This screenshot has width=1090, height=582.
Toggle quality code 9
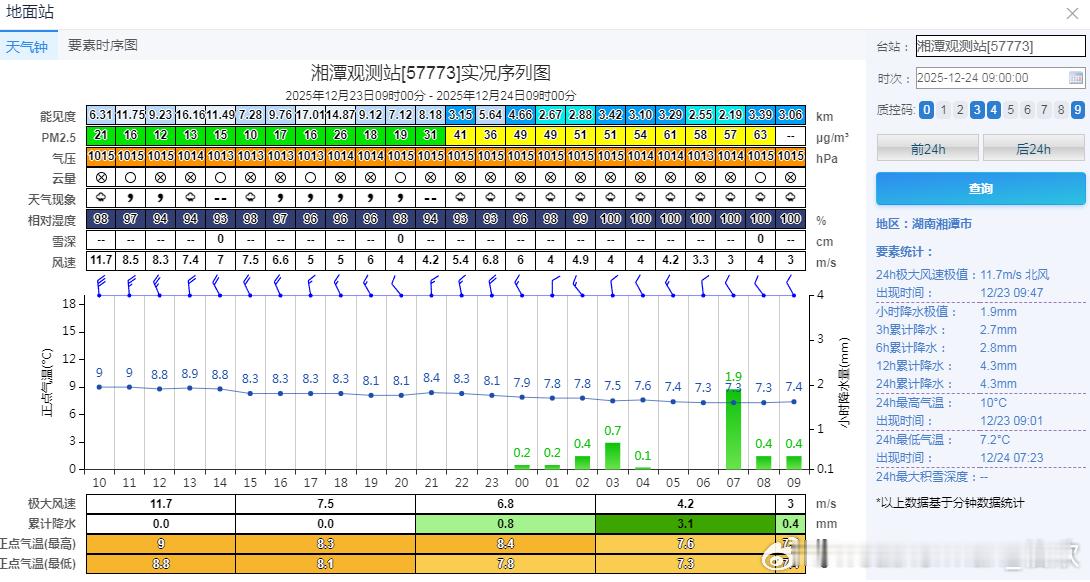pyautogui.click(x=1077, y=109)
